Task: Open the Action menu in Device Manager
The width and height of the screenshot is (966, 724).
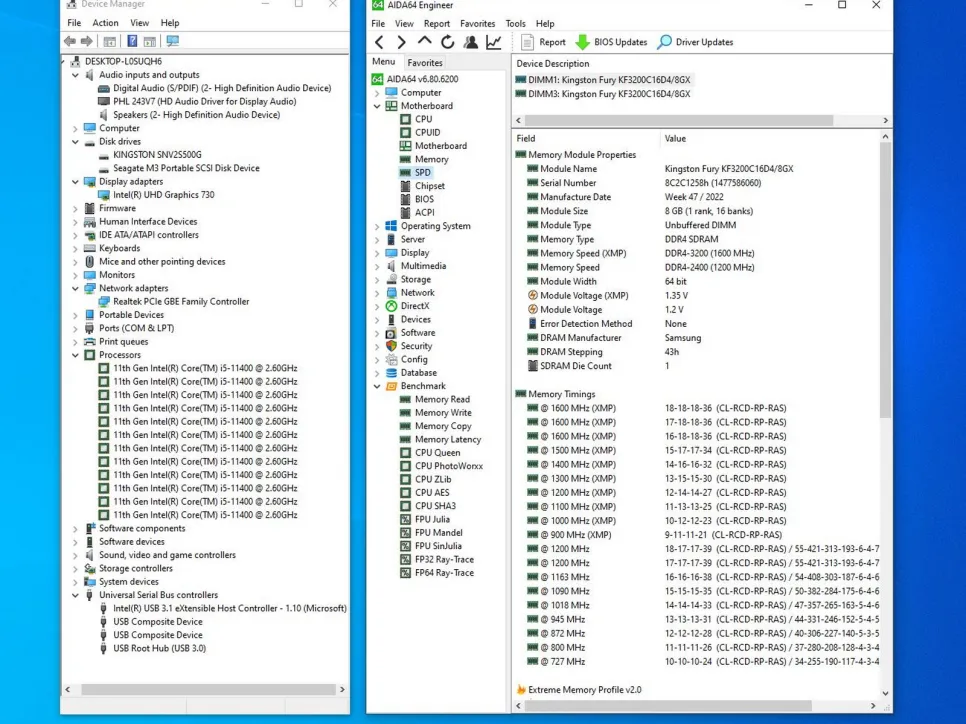Action: point(105,23)
